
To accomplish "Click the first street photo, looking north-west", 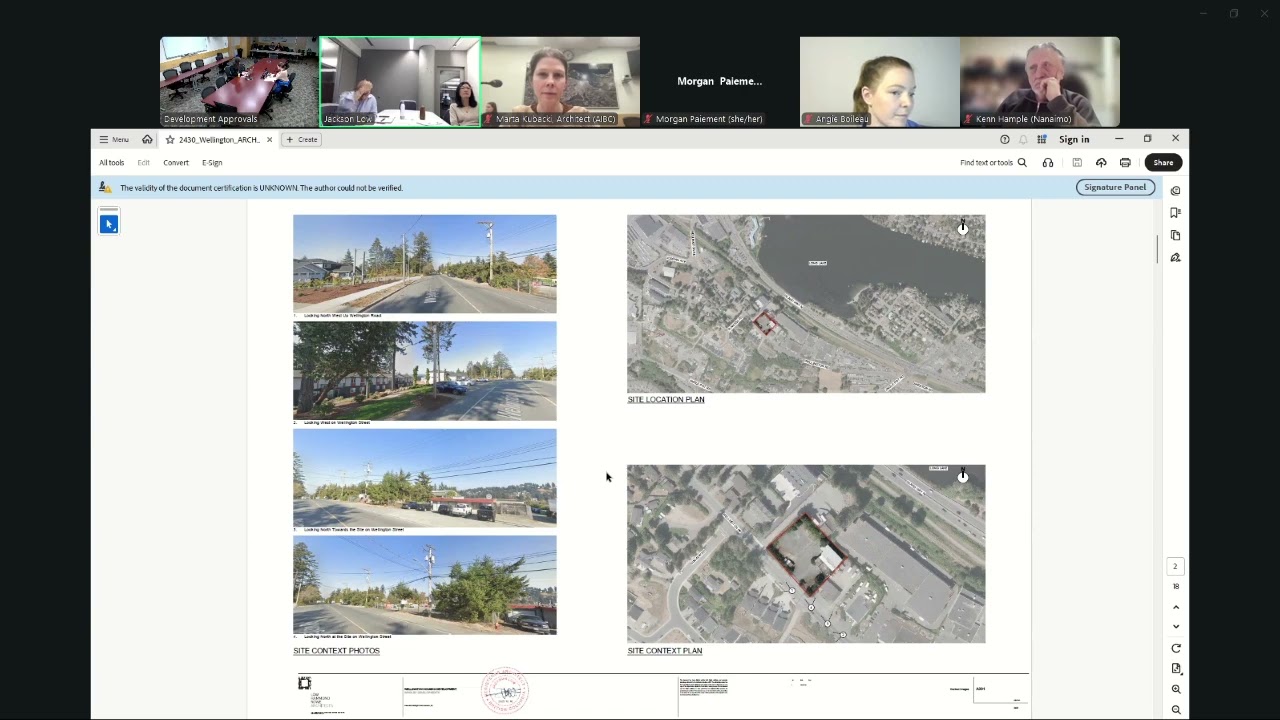I will (x=425, y=264).
